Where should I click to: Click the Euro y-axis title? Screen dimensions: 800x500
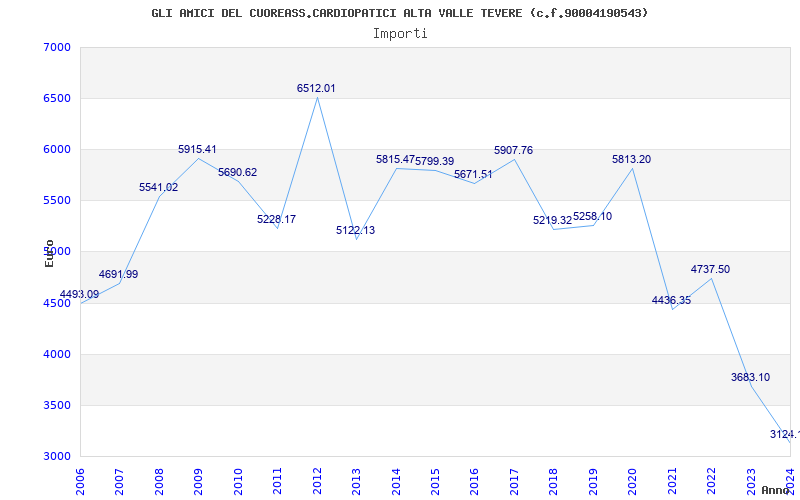(49, 253)
